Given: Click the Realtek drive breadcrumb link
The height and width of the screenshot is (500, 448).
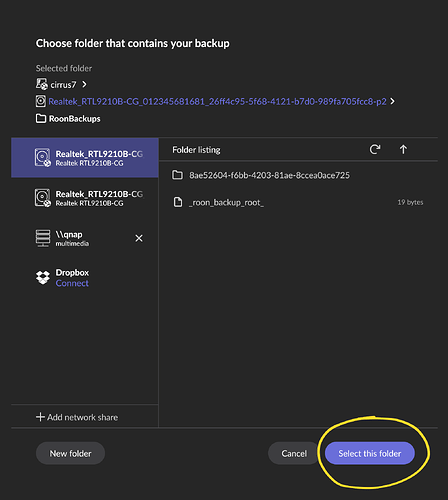Looking at the screenshot, I should (217, 101).
